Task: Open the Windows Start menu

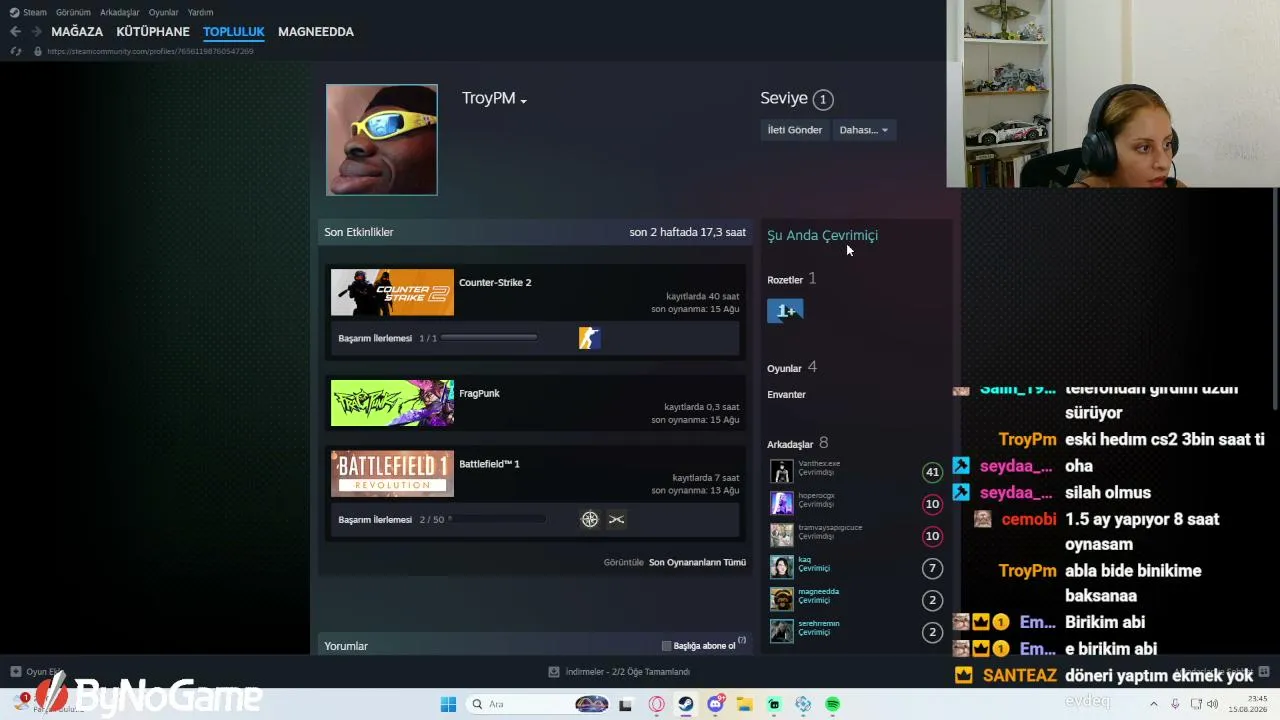Action: click(448, 704)
